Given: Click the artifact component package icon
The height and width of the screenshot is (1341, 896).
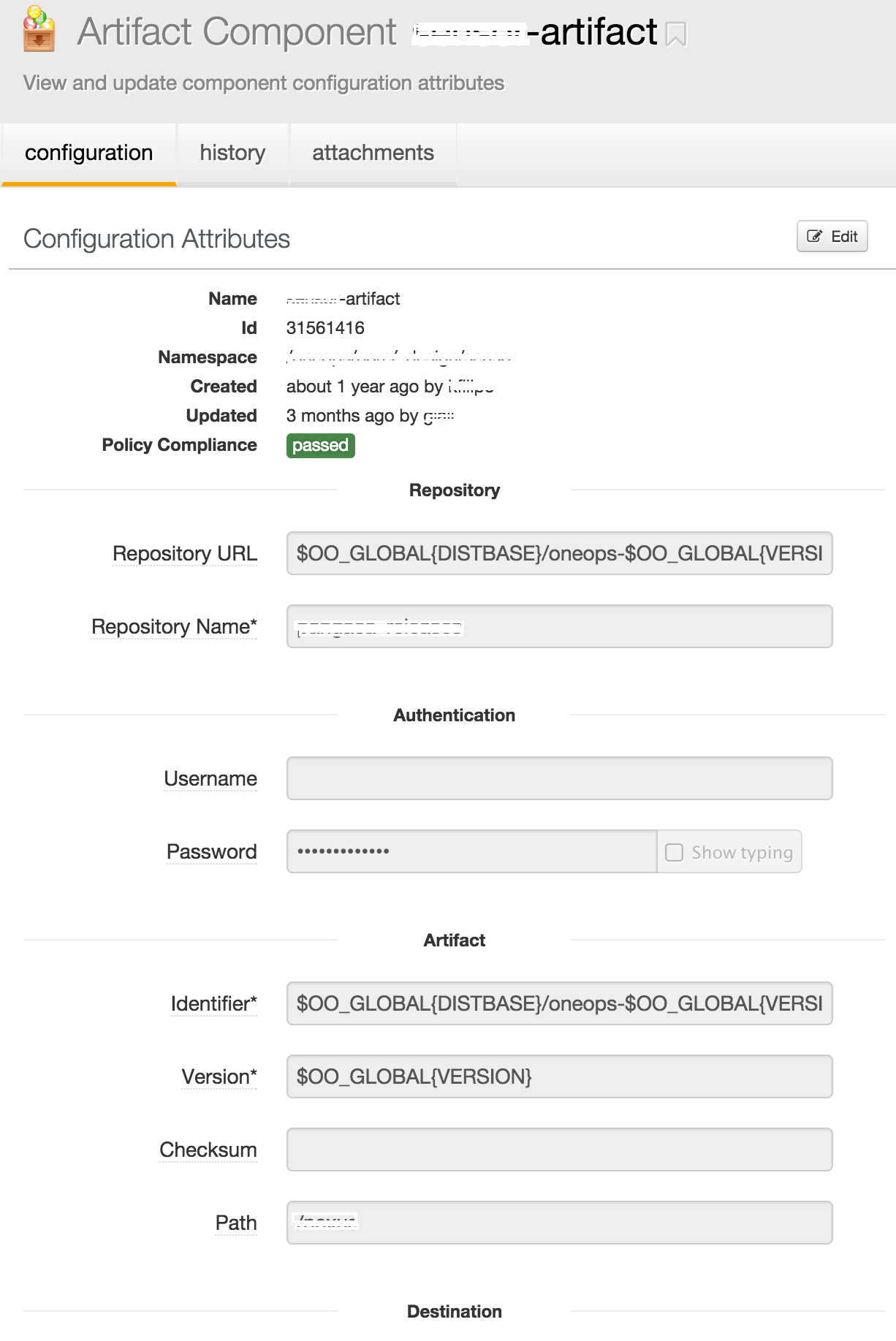Looking at the screenshot, I should [39, 30].
